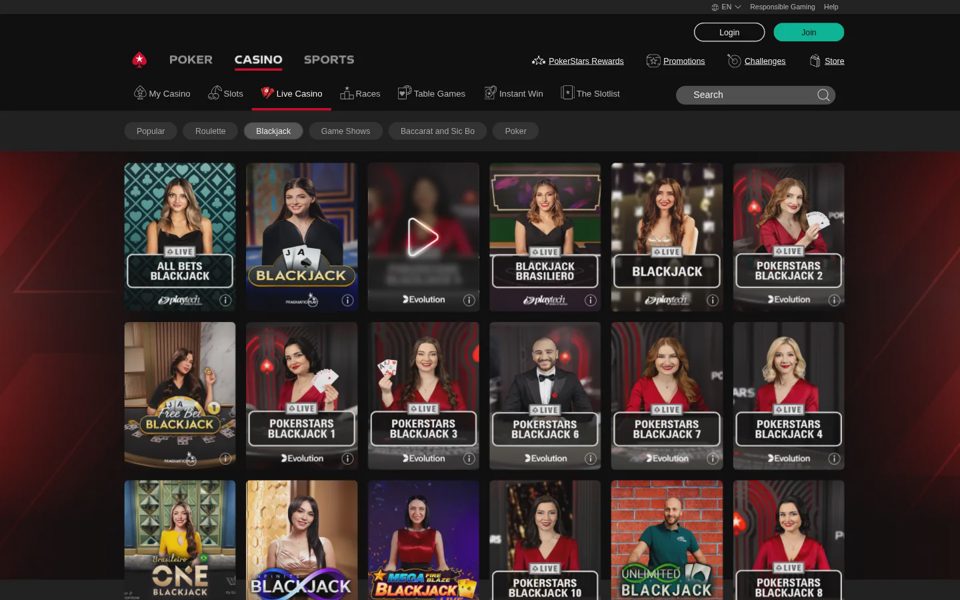Select the Blackjack filter pill
The height and width of the screenshot is (600, 960).
tap(273, 131)
